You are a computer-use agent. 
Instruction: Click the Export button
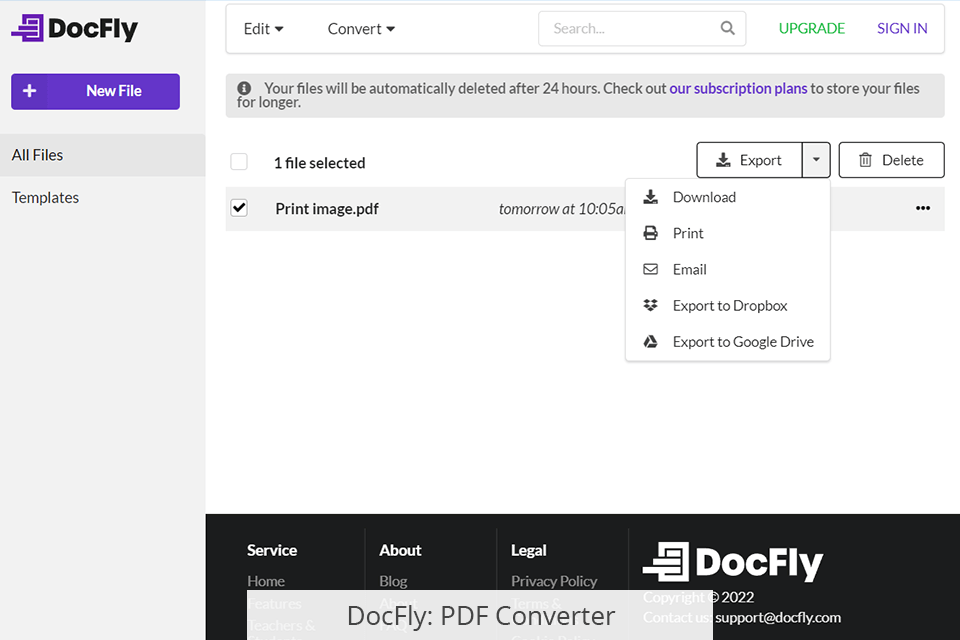pos(749,160)
